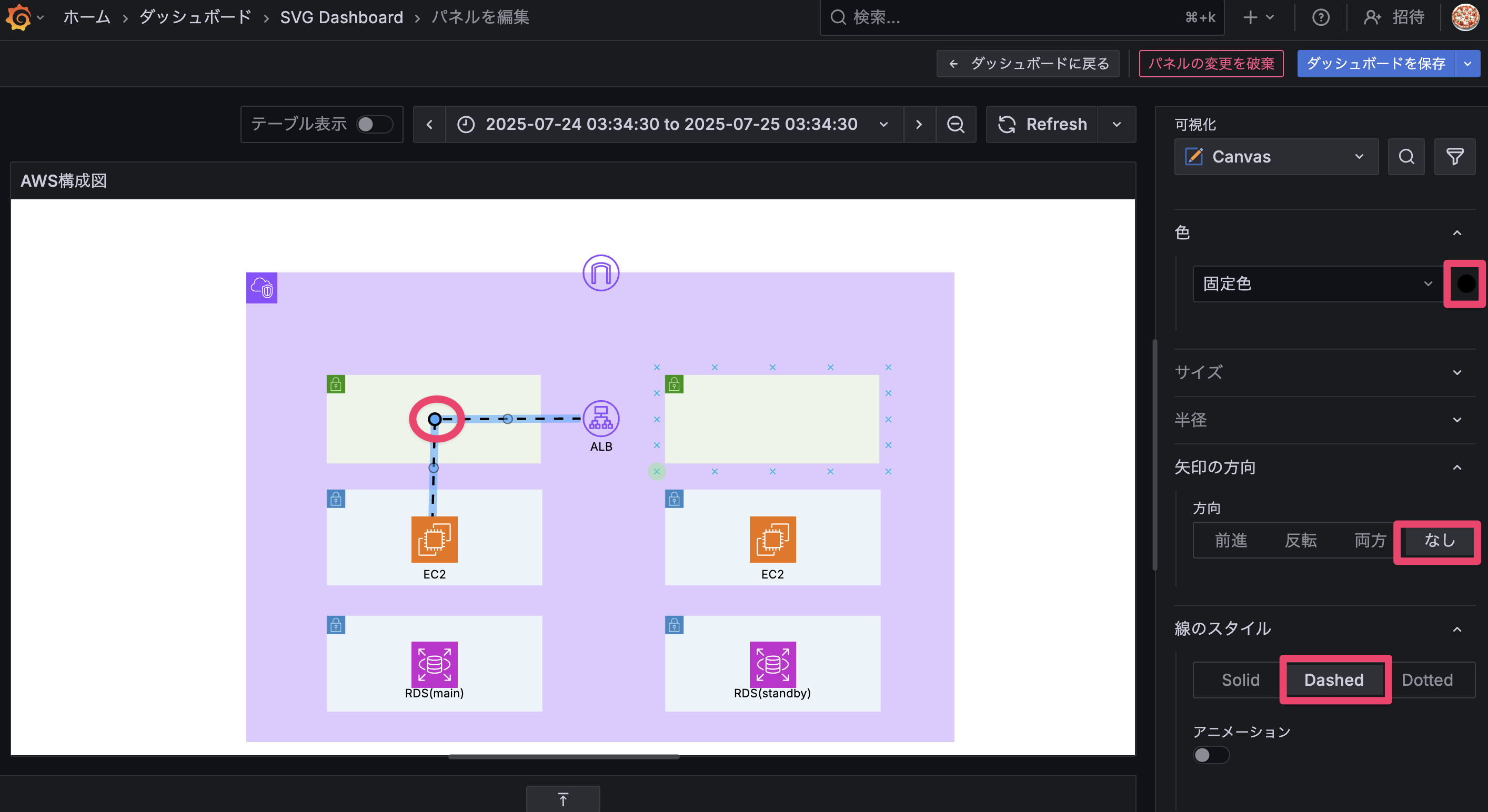
Task: Shift time range forward with right arrow
Action: [919, 124]
